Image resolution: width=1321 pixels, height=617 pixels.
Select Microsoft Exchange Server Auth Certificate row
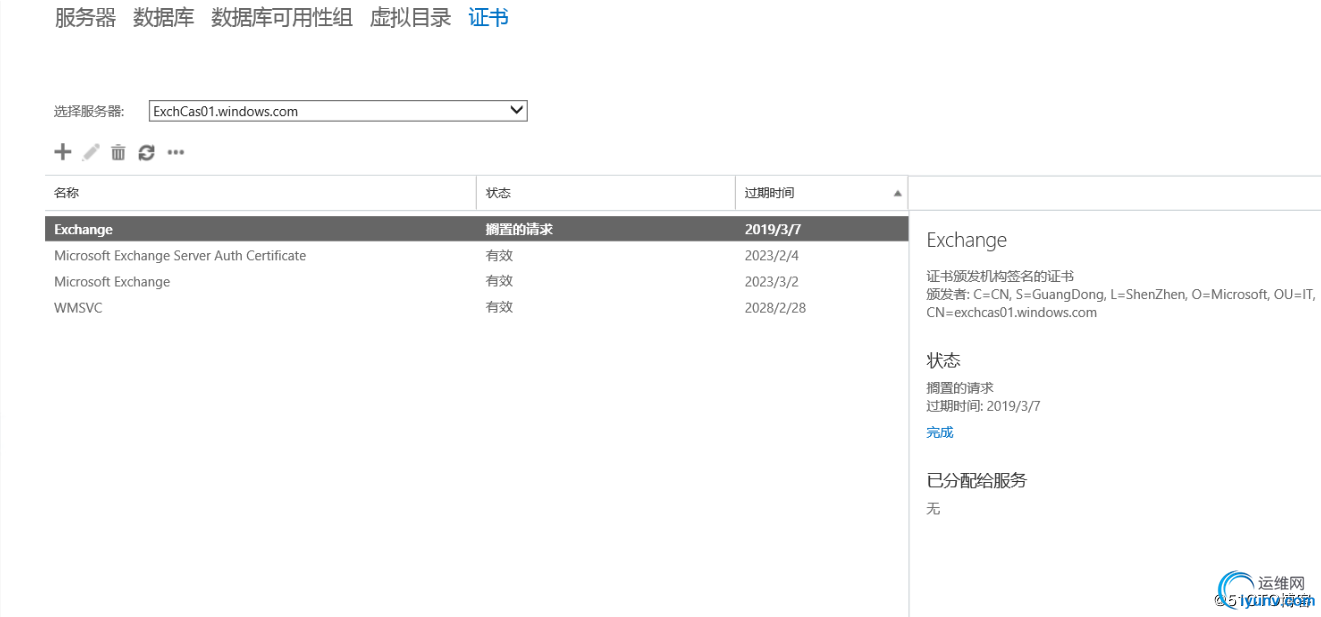[476, 255]
